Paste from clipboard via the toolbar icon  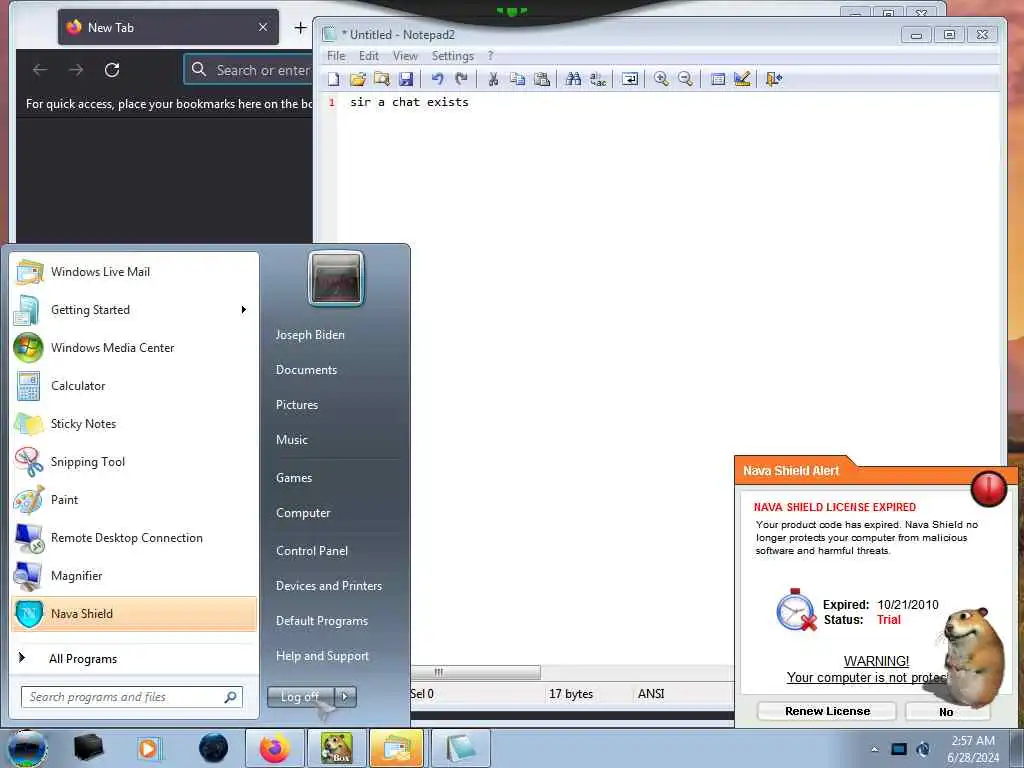[x=541, y=79]
